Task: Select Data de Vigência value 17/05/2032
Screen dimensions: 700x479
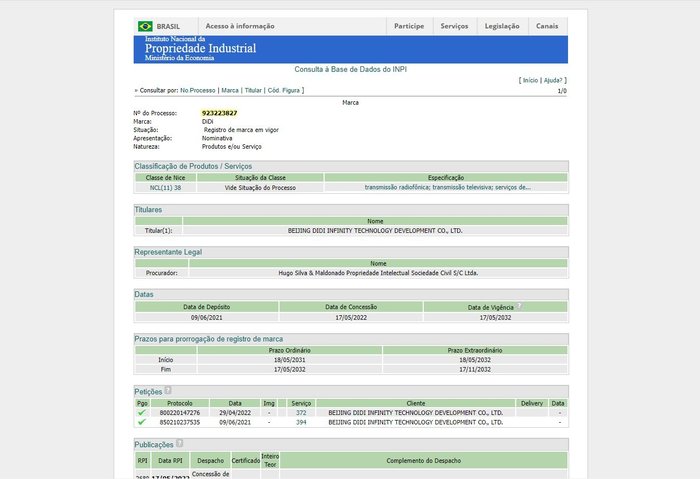Action: click(495, 317)
